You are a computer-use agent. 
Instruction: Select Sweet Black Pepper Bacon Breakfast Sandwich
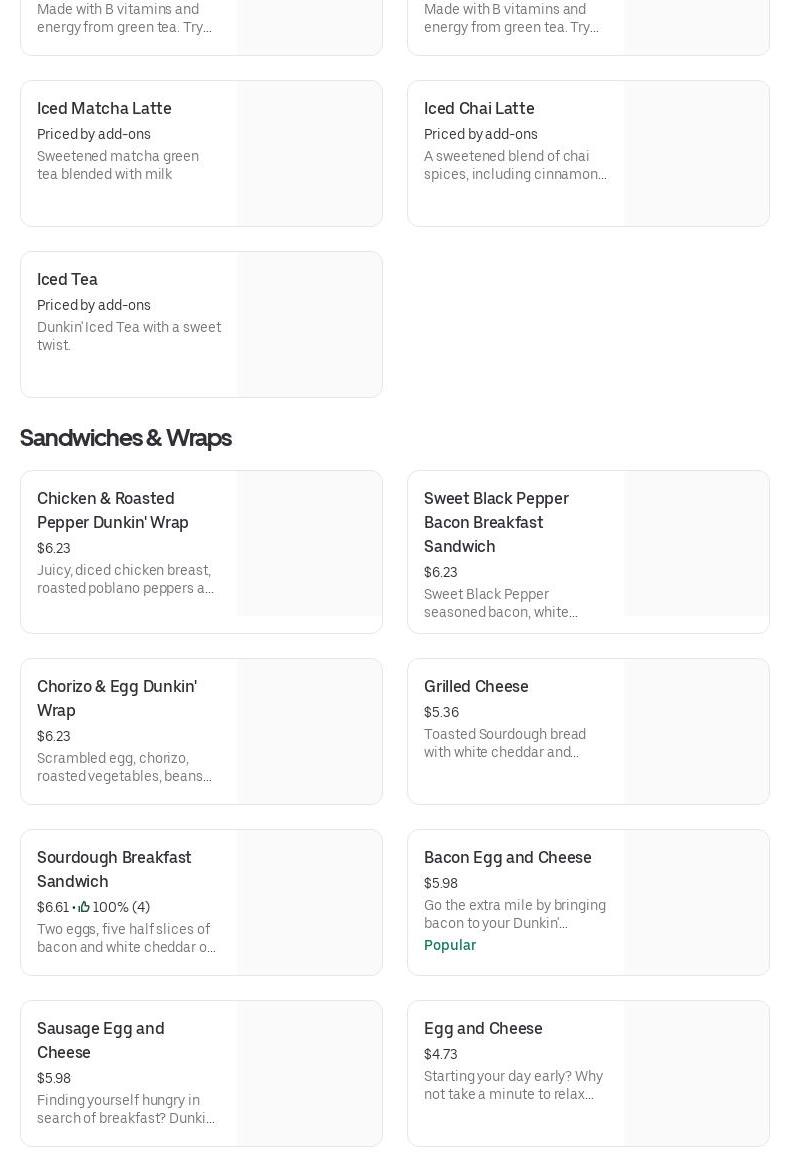click(x=496, y=522)
